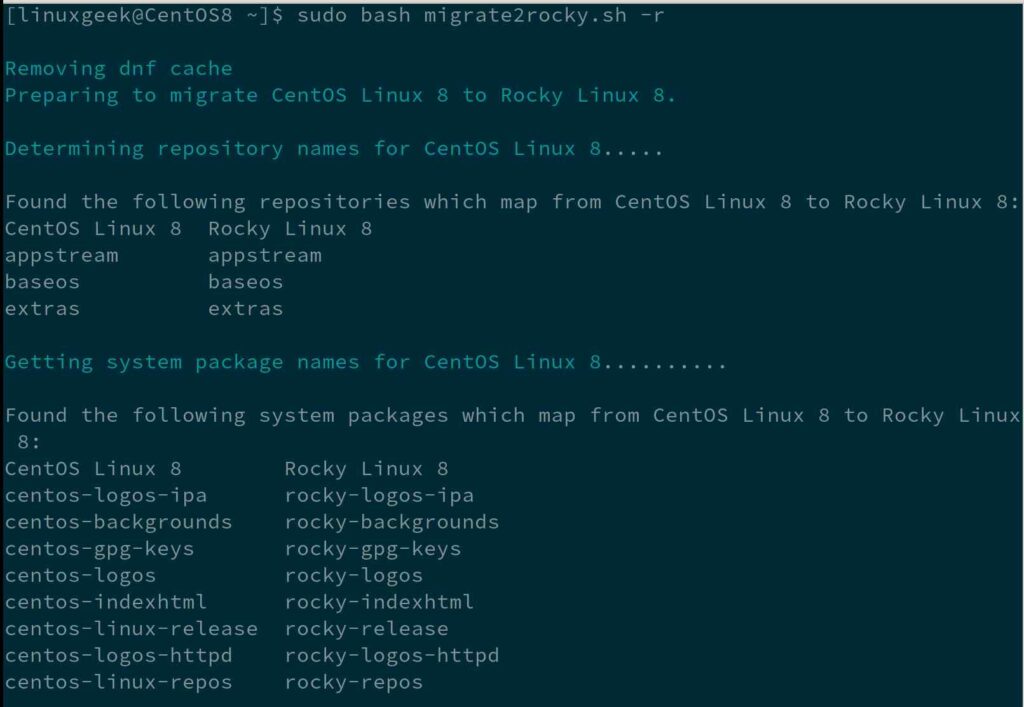The image size is (1024, 707).
Task: Click the rocky-release package name
Action: click(366, 629)
